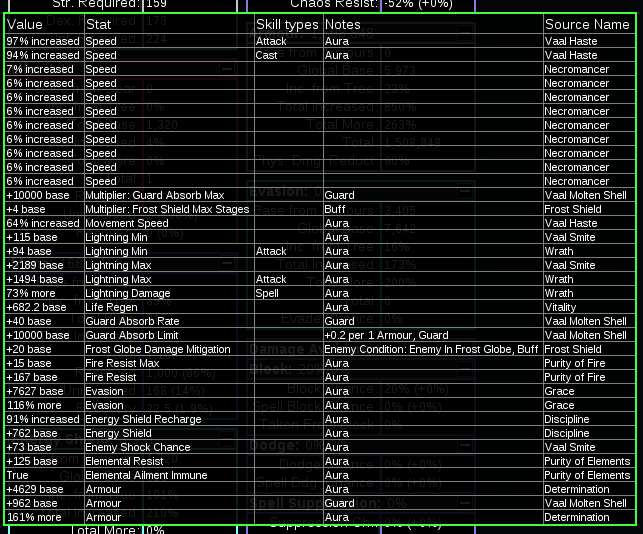This screenshot has width=643, height=534.
Task: Select +10000 base Guard Absorb Max value
Action: pos(38,195)
